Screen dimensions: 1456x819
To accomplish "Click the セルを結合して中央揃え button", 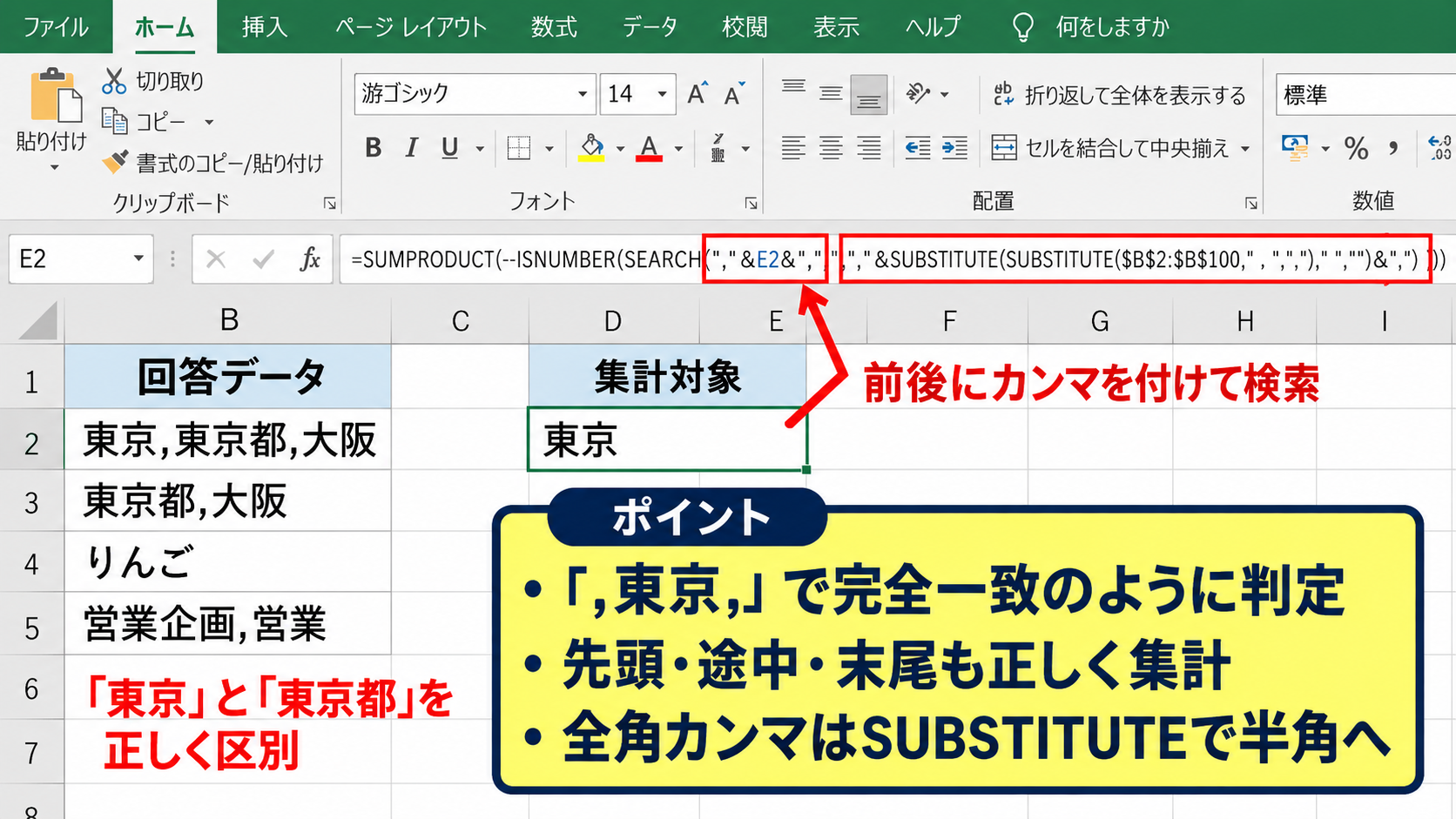I will click(x=1110, y=148).
